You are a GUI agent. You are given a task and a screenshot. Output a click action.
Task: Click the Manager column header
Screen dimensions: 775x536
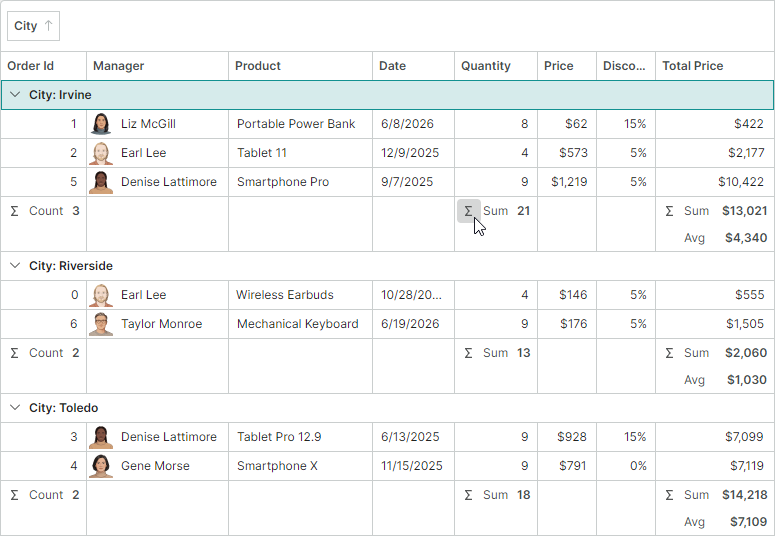(x=157, y=66)
